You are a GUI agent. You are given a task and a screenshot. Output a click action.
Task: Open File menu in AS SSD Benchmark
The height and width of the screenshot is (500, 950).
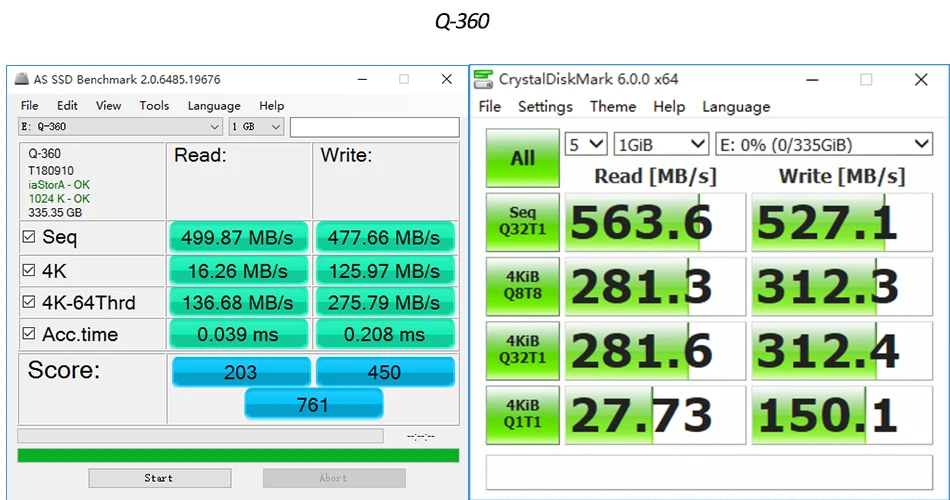(x=29, y=105)
